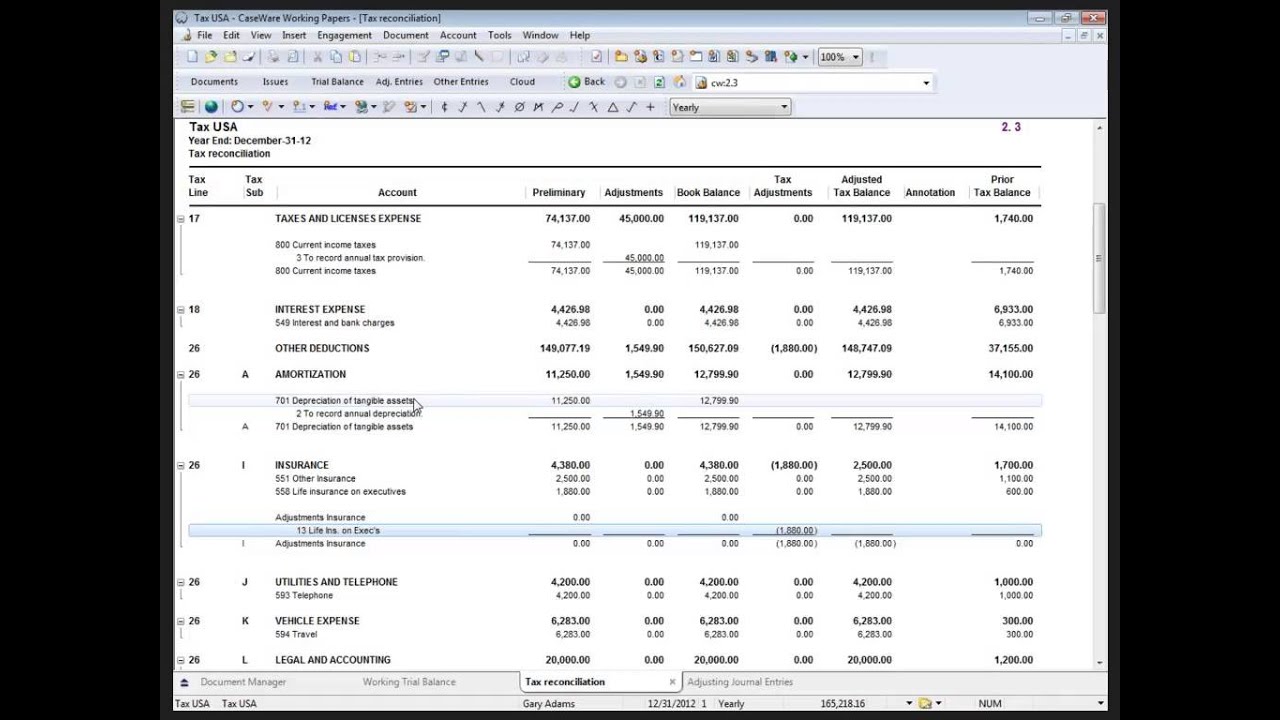Select the '701 Depreciation of tangible assets' highlighted row
The height and width of the screenshot is (720, 1280).
pos(614,400)
